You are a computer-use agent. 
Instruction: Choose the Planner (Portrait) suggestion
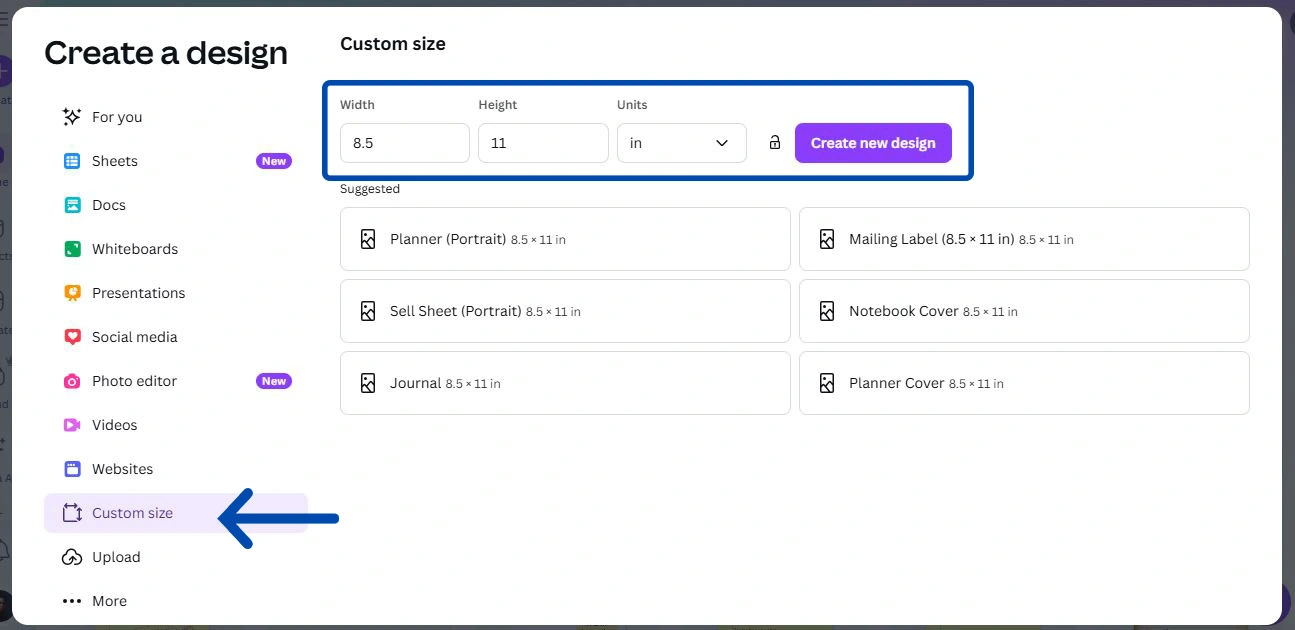pos(565,239)
